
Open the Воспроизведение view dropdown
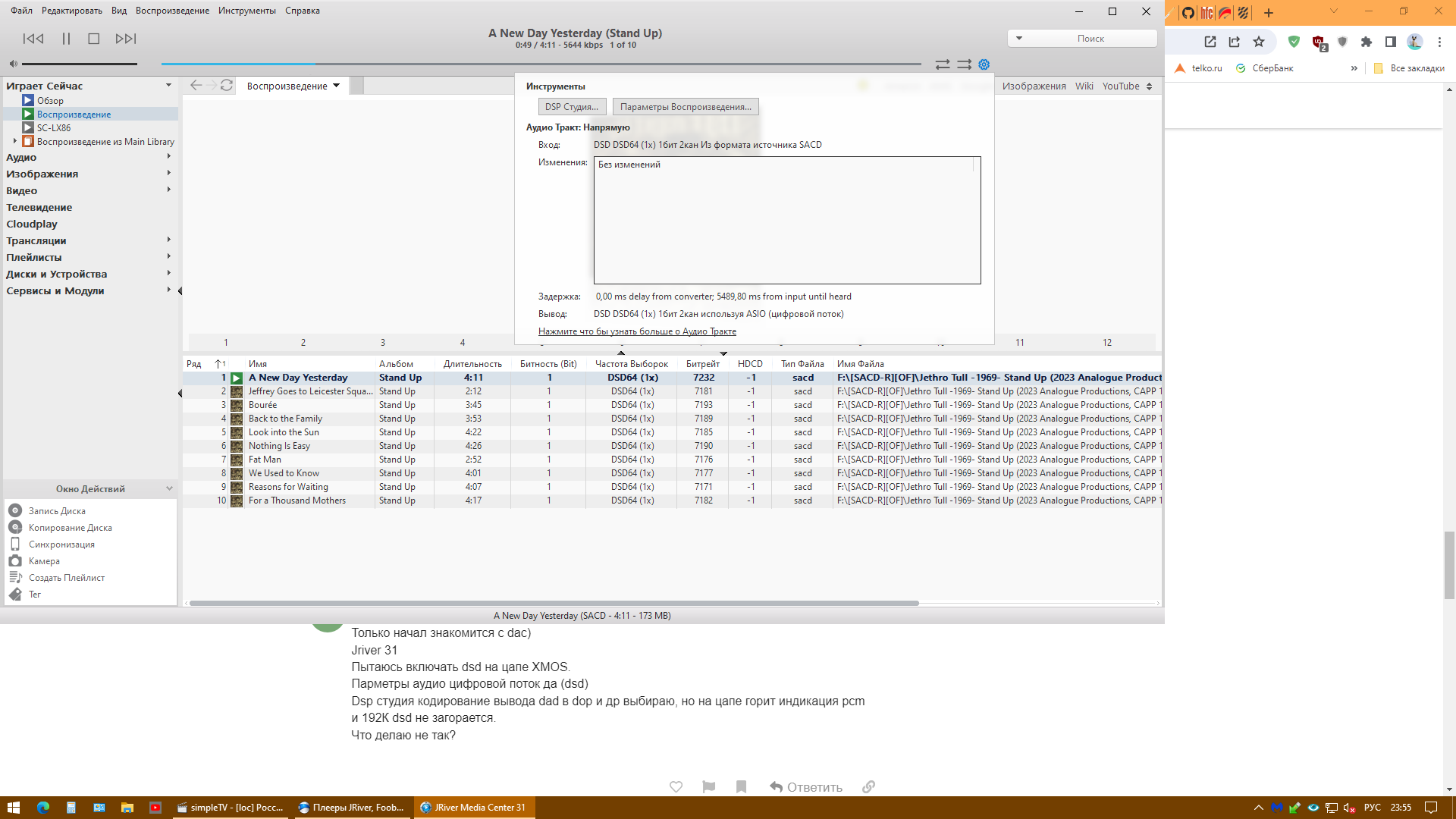point(336,86)
